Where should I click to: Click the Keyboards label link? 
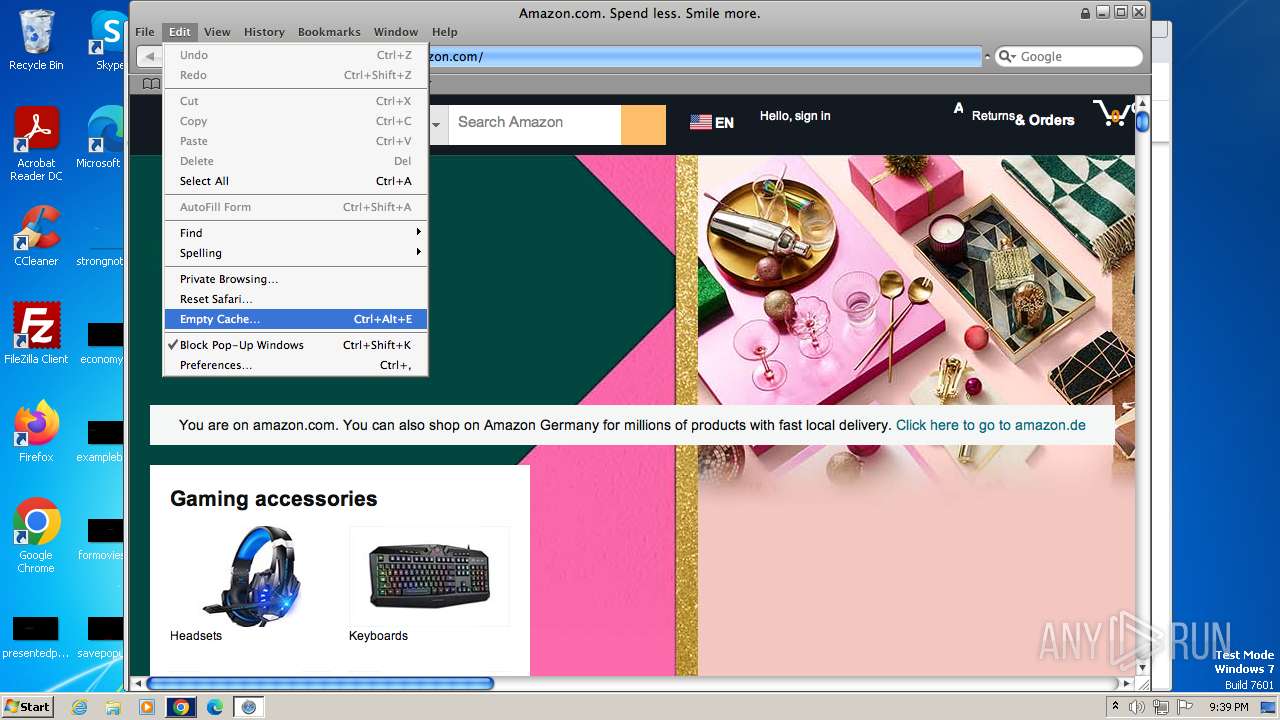pyautogui.click(x=378, y=636)
